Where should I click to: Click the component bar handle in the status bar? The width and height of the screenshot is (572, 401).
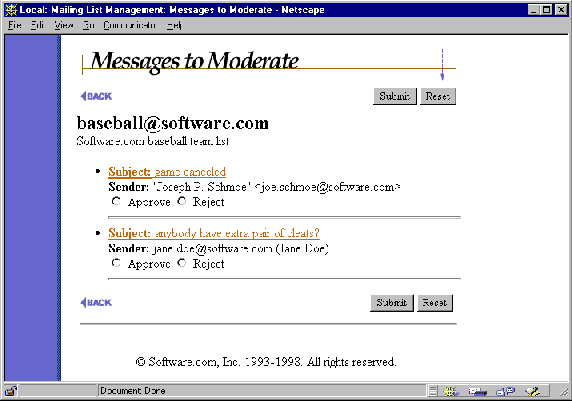click(x=432, y=391)
